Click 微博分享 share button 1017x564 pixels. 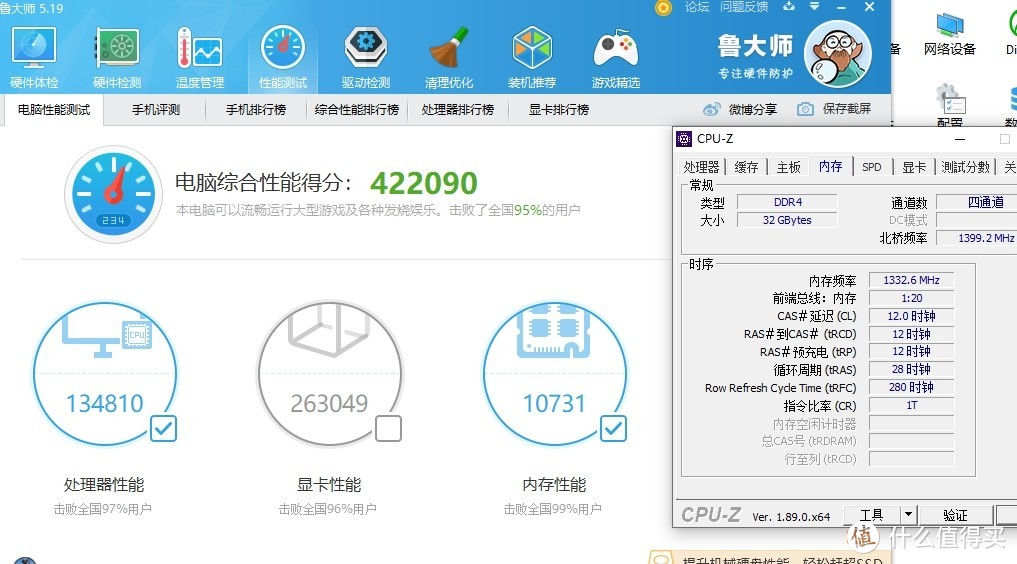pyautogui.click(x=740, y=109)
